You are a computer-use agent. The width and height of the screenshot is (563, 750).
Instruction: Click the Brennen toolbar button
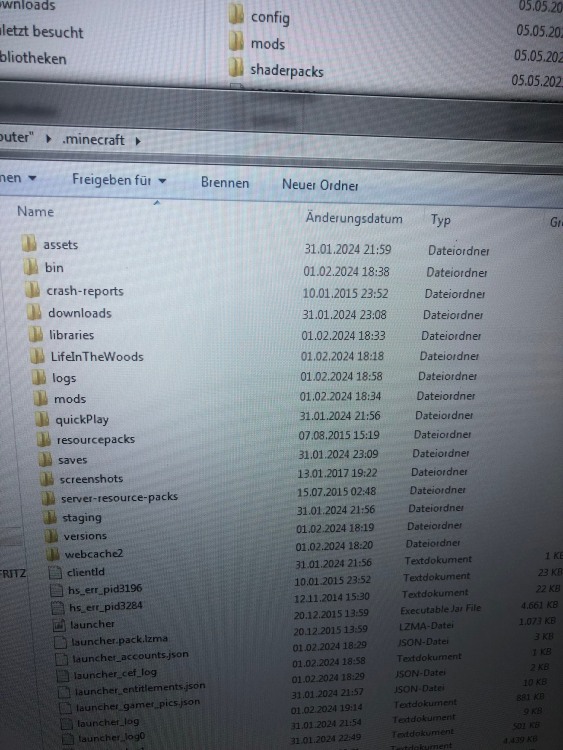(x=225, y=183)
